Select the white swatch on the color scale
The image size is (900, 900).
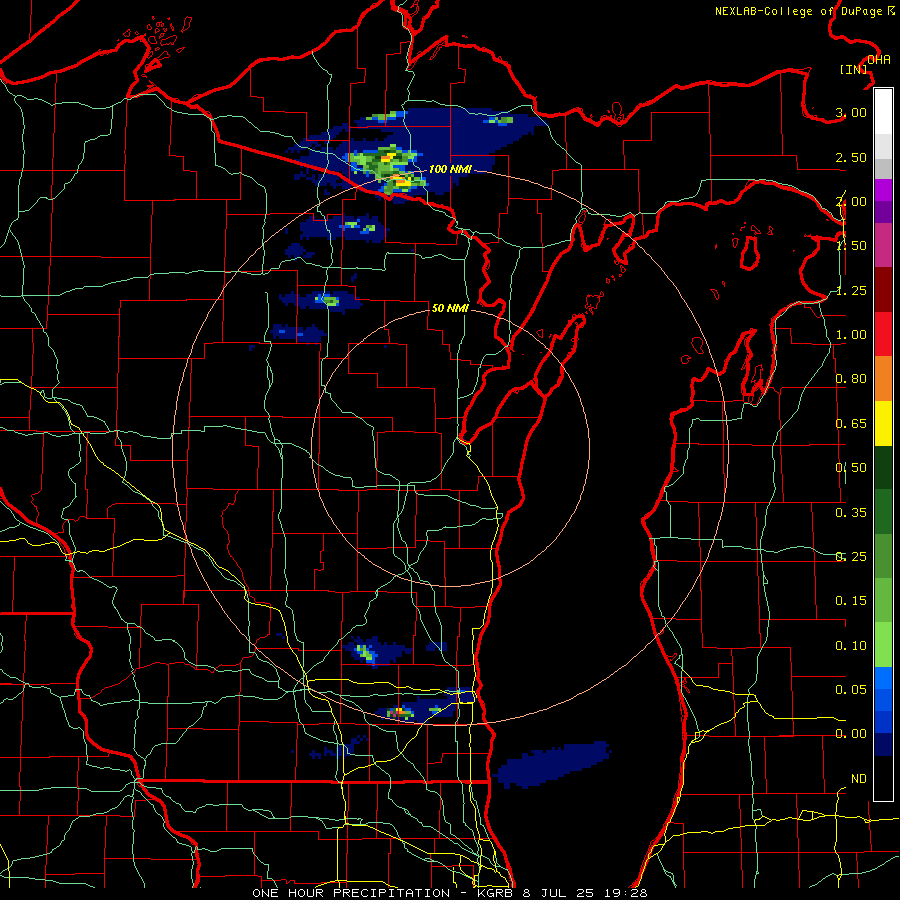tap(883, 111)
